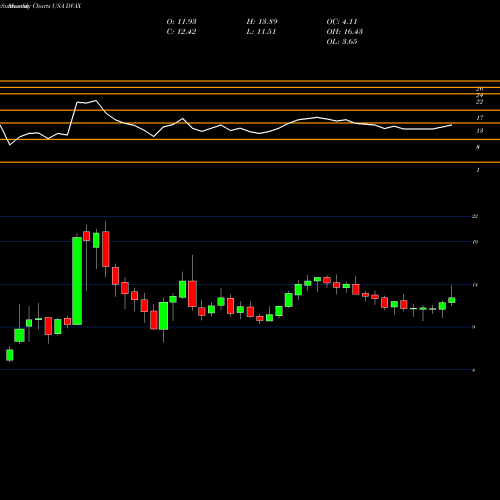This screenshot has width=500, height=500.
Task: Click the first green candlestick at far left
Action: click(x=10, y=355)
